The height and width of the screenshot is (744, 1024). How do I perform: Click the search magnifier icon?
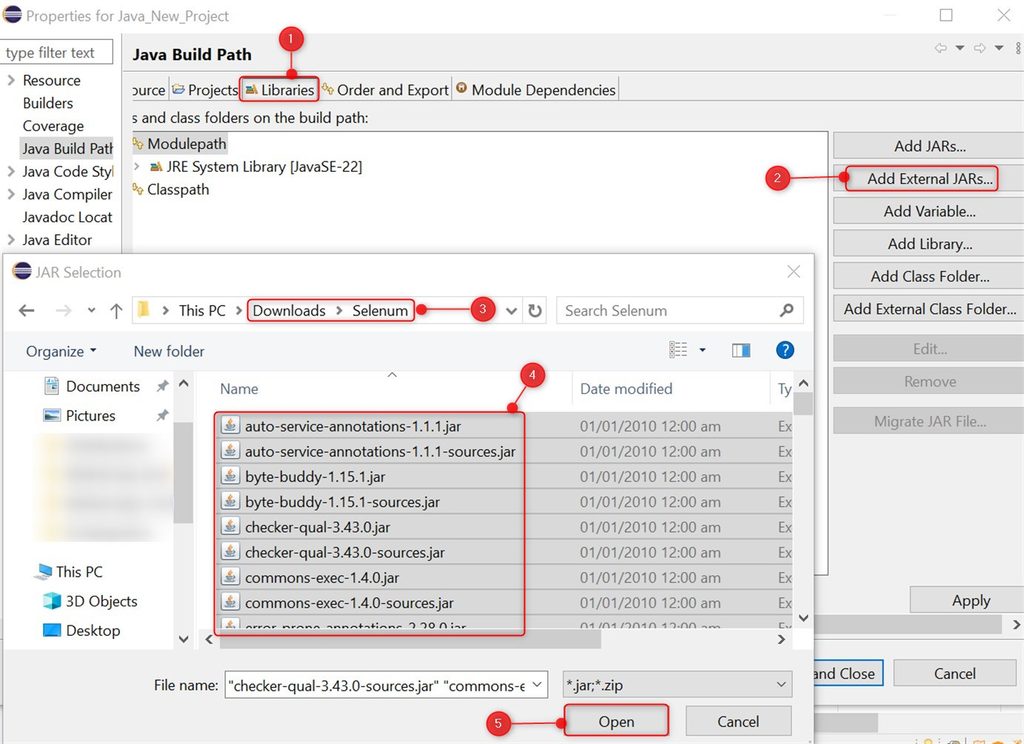point(786,310)
